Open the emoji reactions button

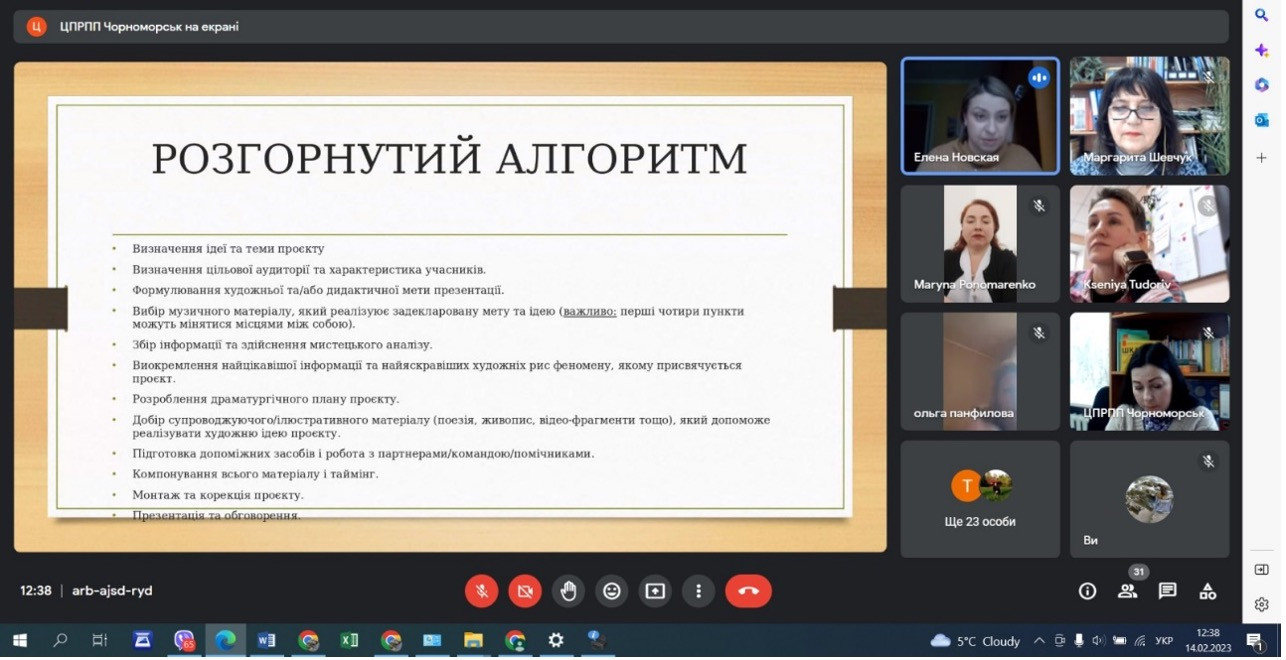(x=612, y=592)
